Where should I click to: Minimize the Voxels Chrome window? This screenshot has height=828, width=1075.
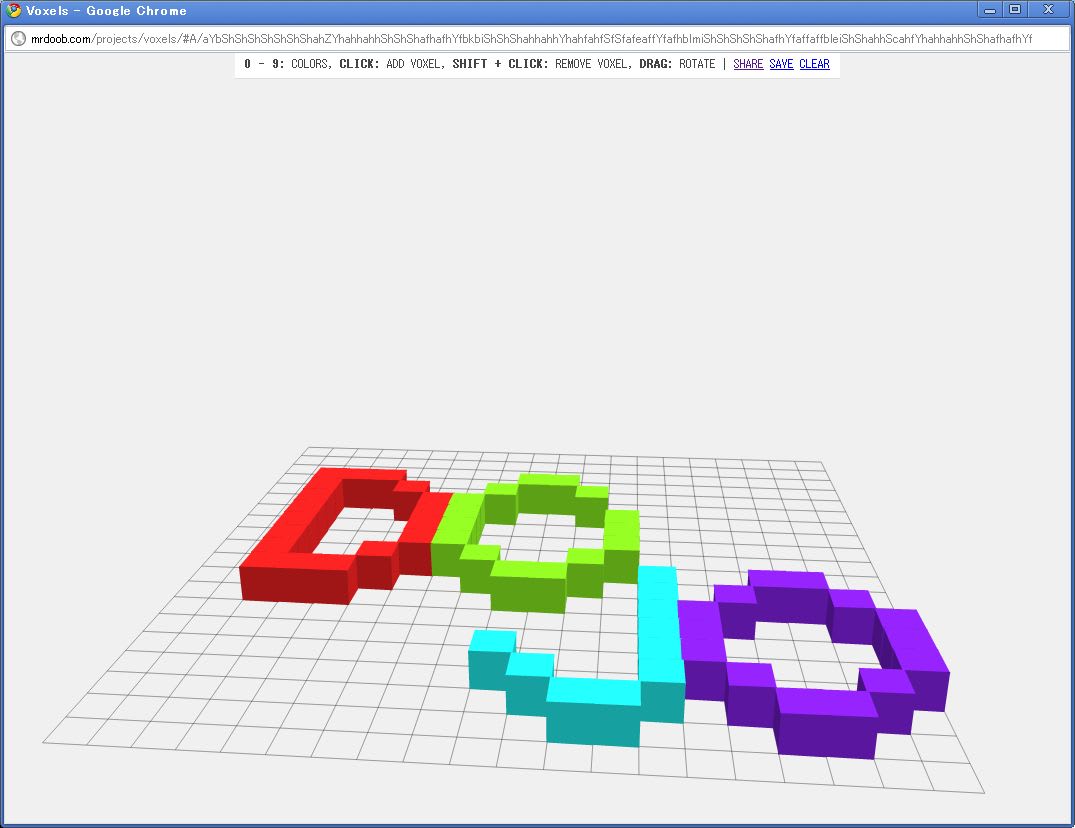[989, 10]
